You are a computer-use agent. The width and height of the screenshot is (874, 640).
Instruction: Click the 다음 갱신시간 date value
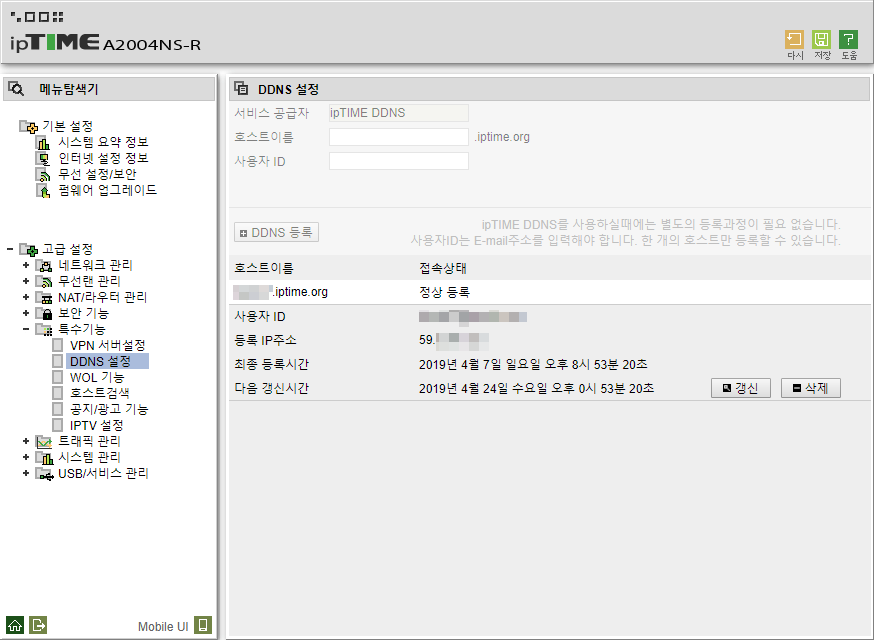[536, 389]
